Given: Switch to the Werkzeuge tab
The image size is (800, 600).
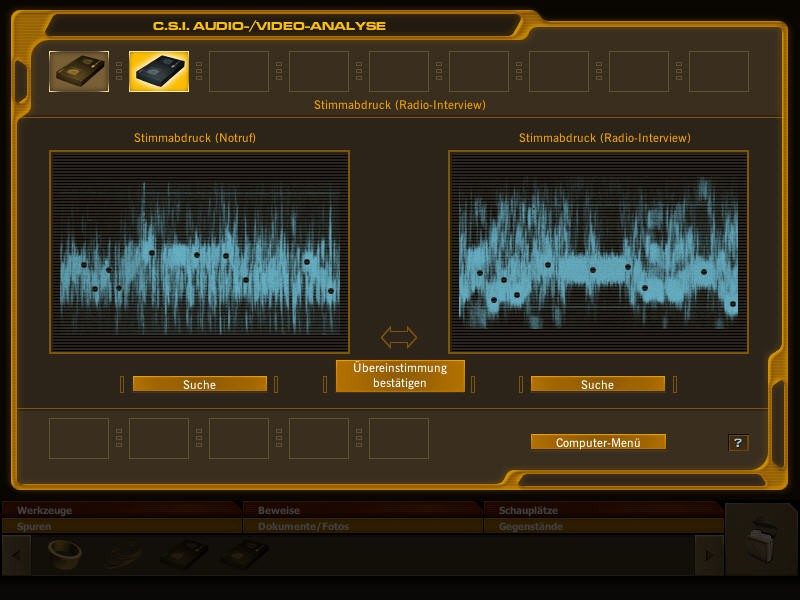Looking at the screenshot, I should (120, 510).
